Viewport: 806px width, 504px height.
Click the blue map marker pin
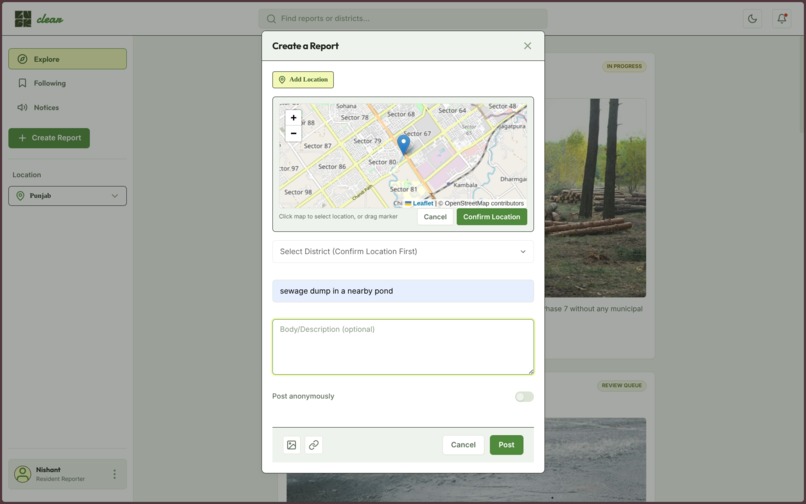pos(404,145)
